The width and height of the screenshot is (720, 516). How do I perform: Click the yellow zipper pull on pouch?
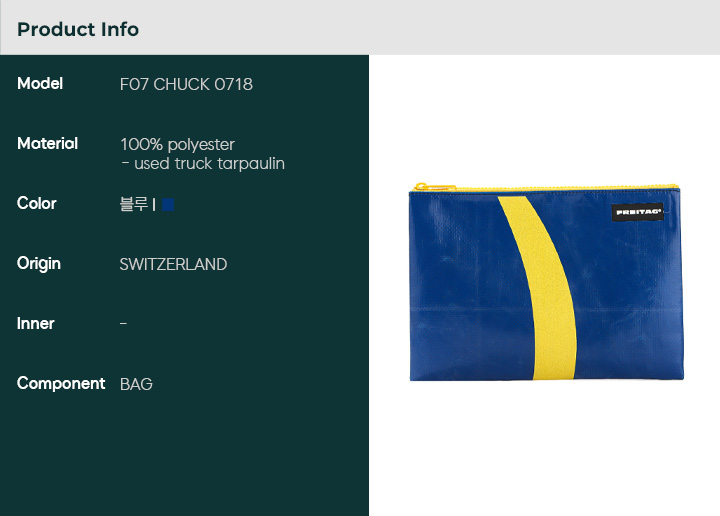[434, 187]
